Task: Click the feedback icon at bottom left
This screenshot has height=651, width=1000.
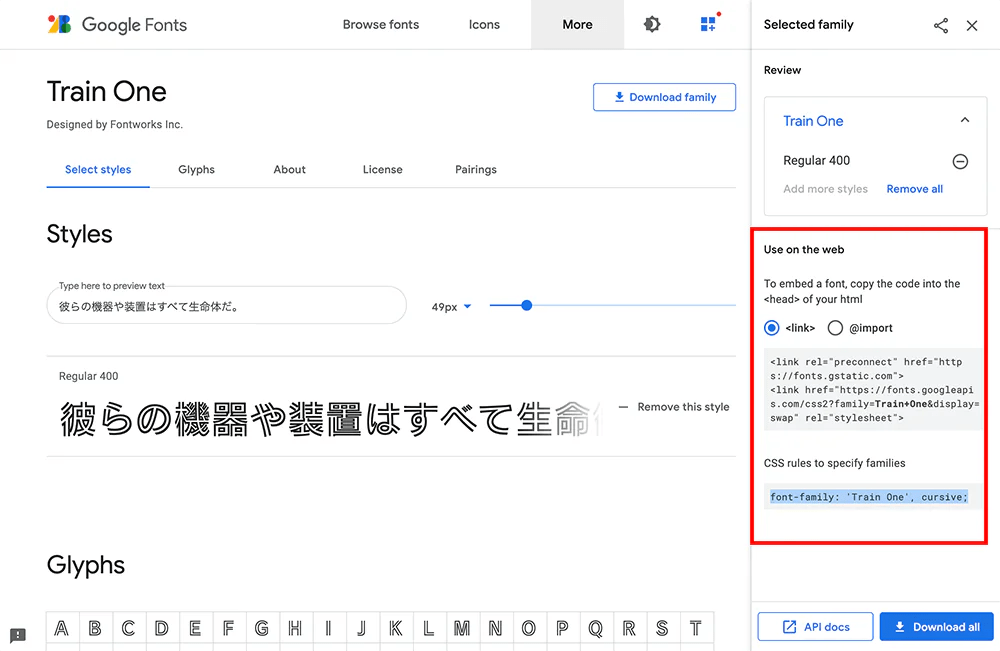Action: (x=18, y=635)
